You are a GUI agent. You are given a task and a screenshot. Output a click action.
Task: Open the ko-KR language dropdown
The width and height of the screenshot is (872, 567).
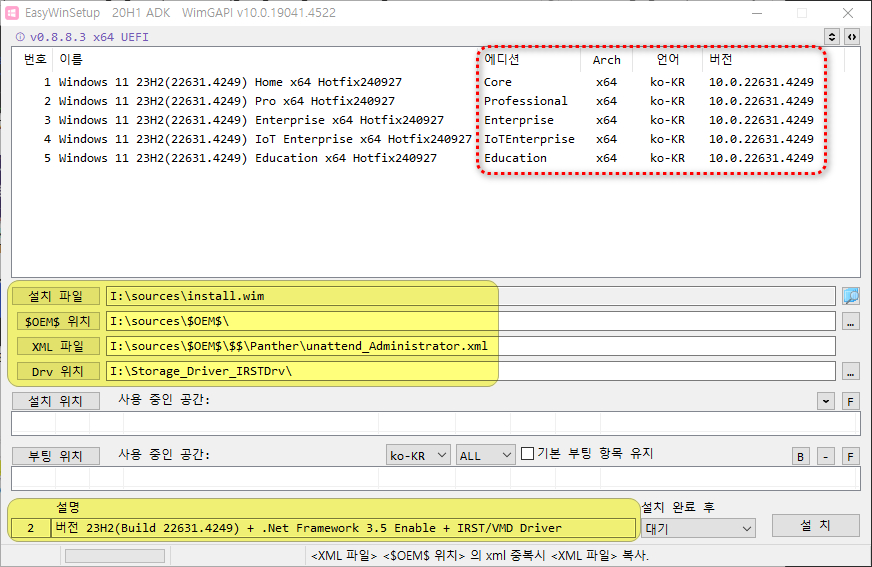[x=418, y=455]
